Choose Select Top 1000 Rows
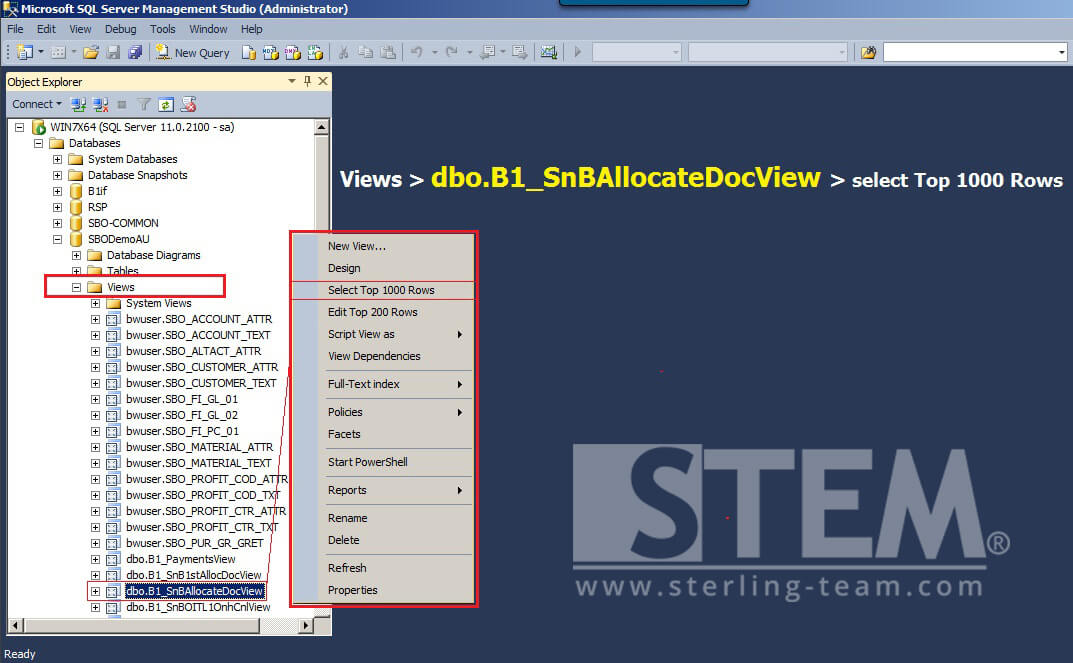This screenshot has width=1073, height=663. pos(383,290)
